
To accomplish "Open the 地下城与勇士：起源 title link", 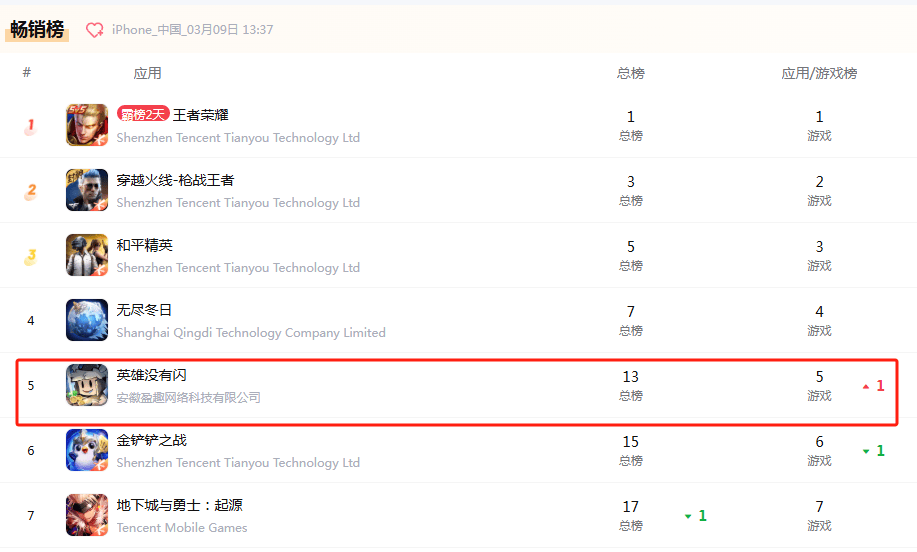I will tap(180, 505).
